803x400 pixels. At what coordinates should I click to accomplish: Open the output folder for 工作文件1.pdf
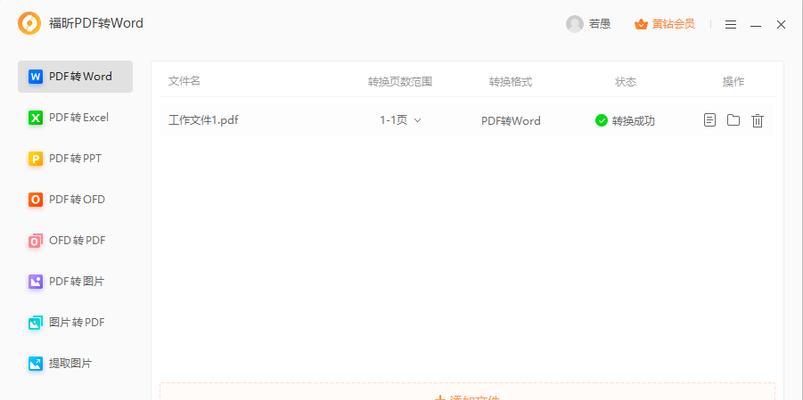(733, 120)
